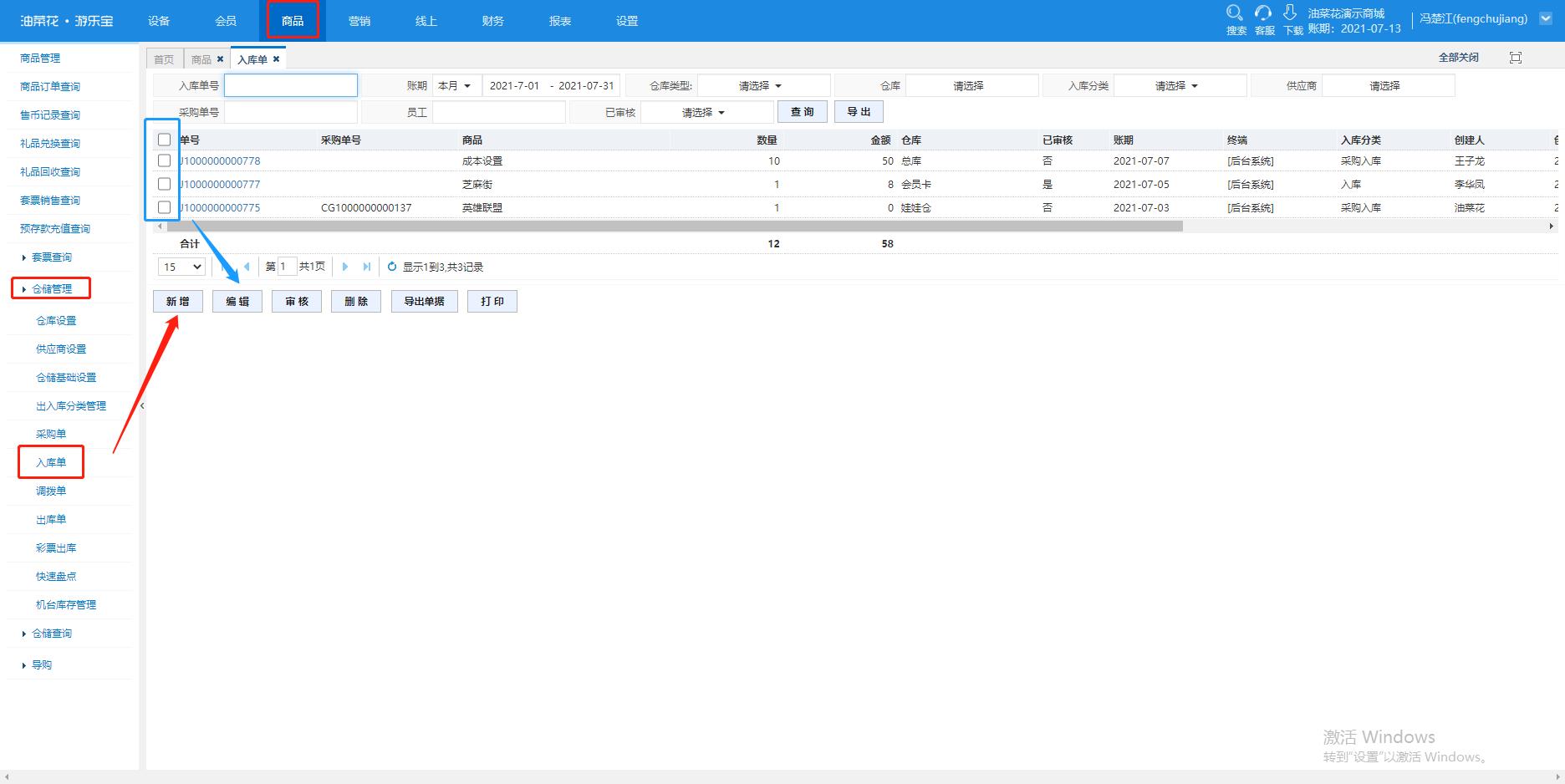The image size is (1565, 784).
Task: Check the row for order ending 0775
Action: coord(164,207)
